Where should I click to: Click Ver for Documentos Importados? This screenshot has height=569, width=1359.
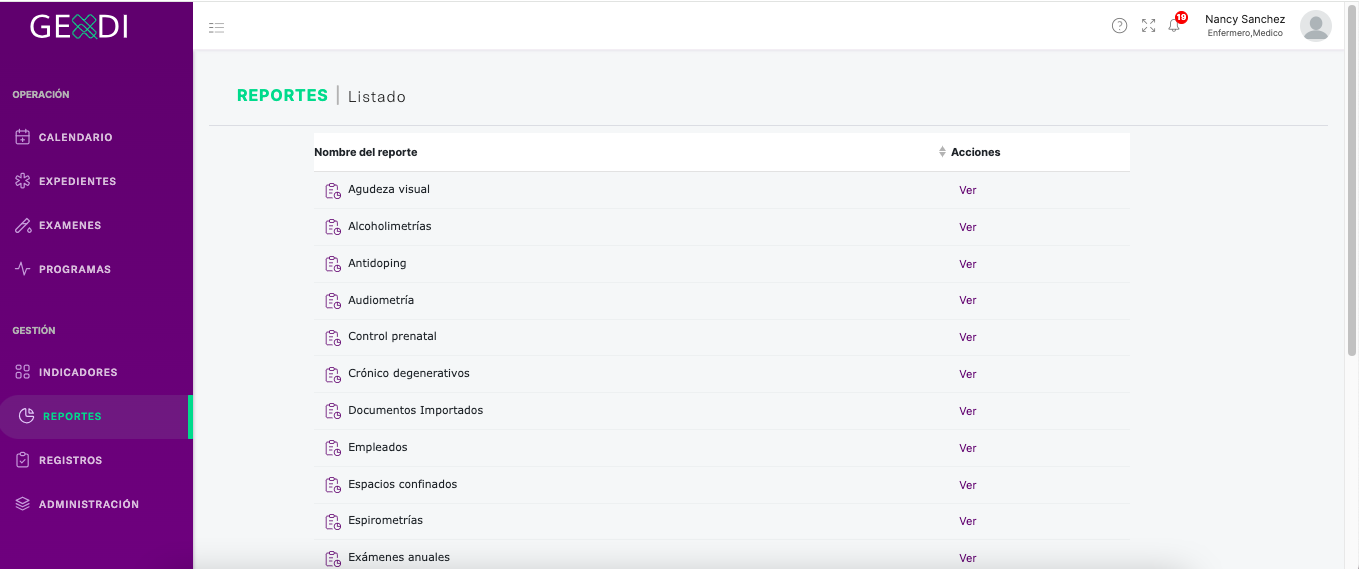point(967,411)
